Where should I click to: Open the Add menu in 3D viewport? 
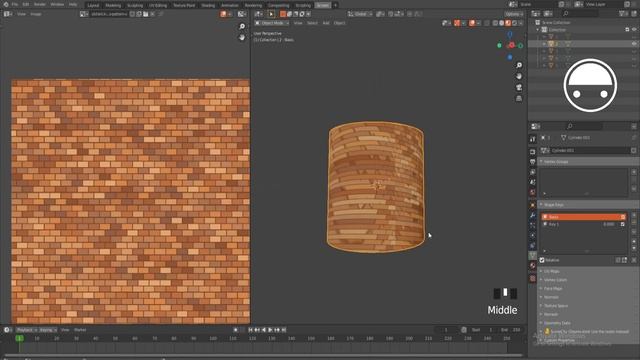coord(326,23)
